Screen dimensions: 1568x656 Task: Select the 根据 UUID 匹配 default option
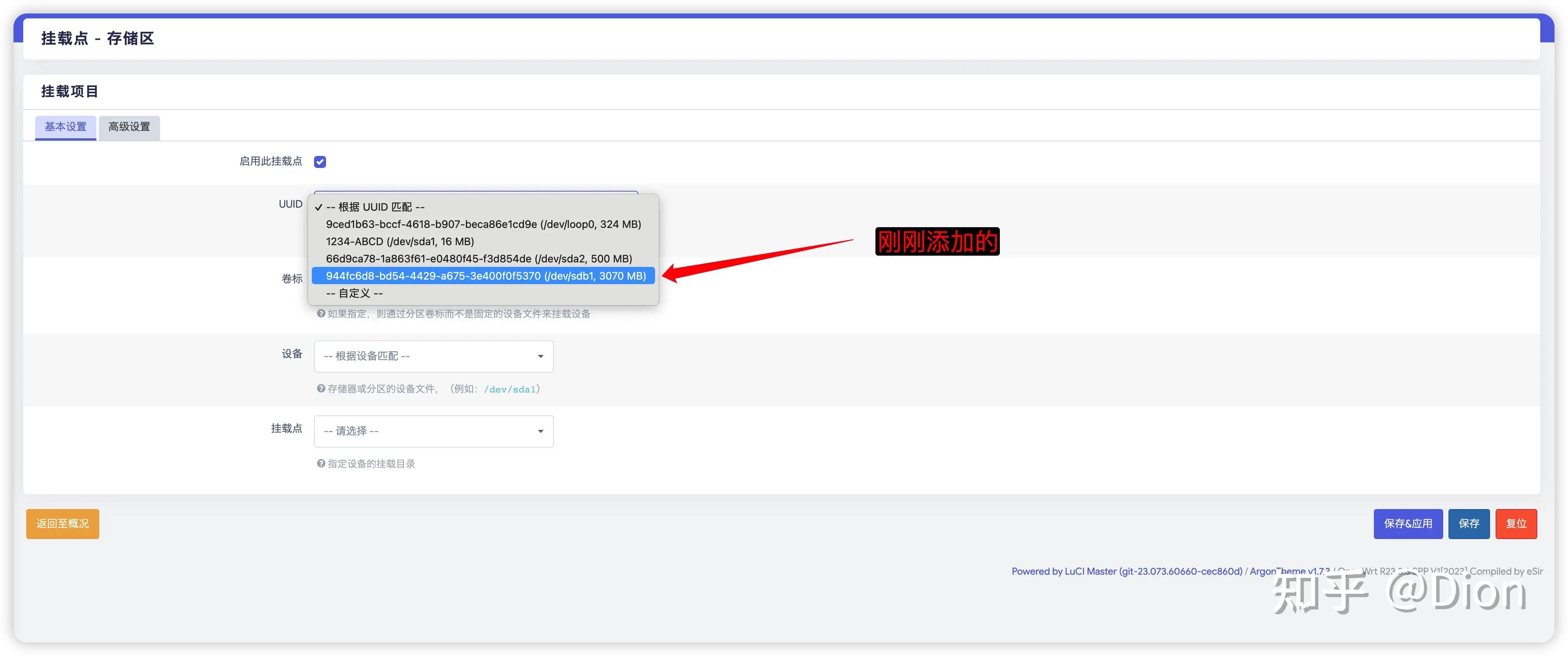pyautogui.click(x=375, y=207)
